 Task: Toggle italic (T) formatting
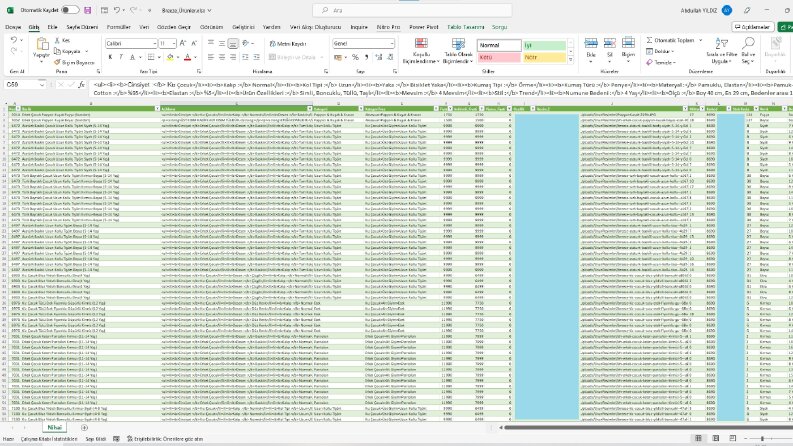(x=121, y=57)
